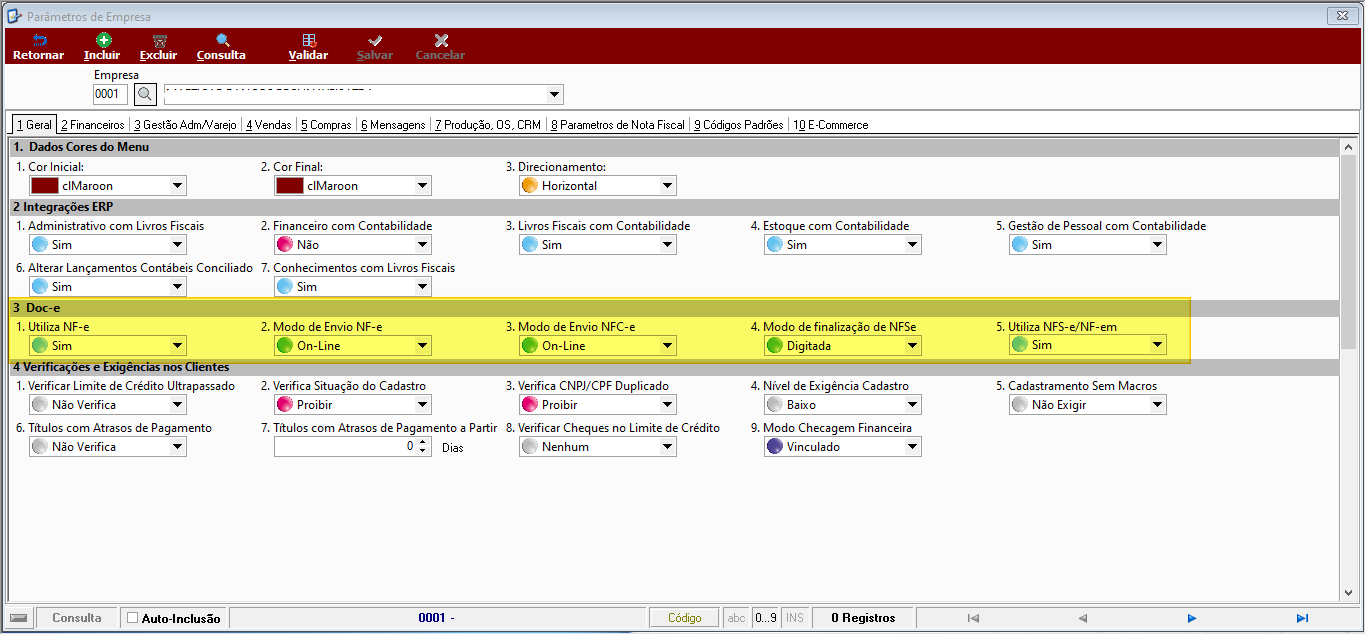This screenshot has height=635, width=1366.
Task: Click the status bar keyboard icon at left
Action: pyautogui.click(x=19, y=618)
